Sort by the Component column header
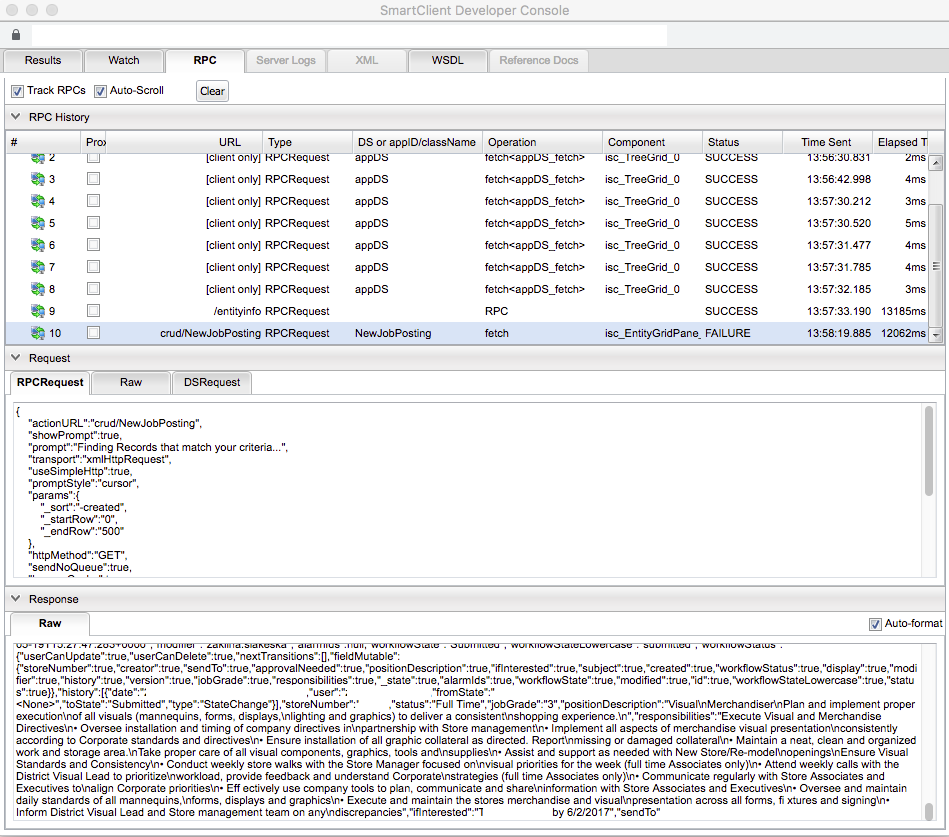 tap(652, 142)
